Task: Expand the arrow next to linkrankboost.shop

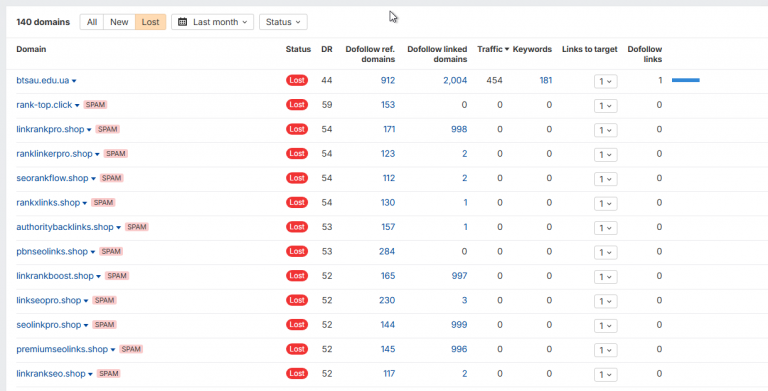Action: tap(98, 277)
